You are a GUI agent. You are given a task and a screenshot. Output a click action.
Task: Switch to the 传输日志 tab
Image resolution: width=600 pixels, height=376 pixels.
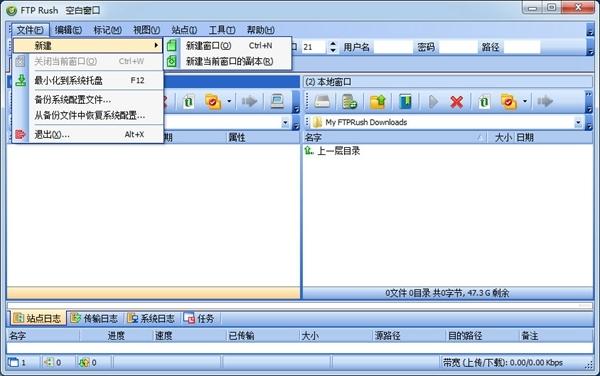pos(95,318)
